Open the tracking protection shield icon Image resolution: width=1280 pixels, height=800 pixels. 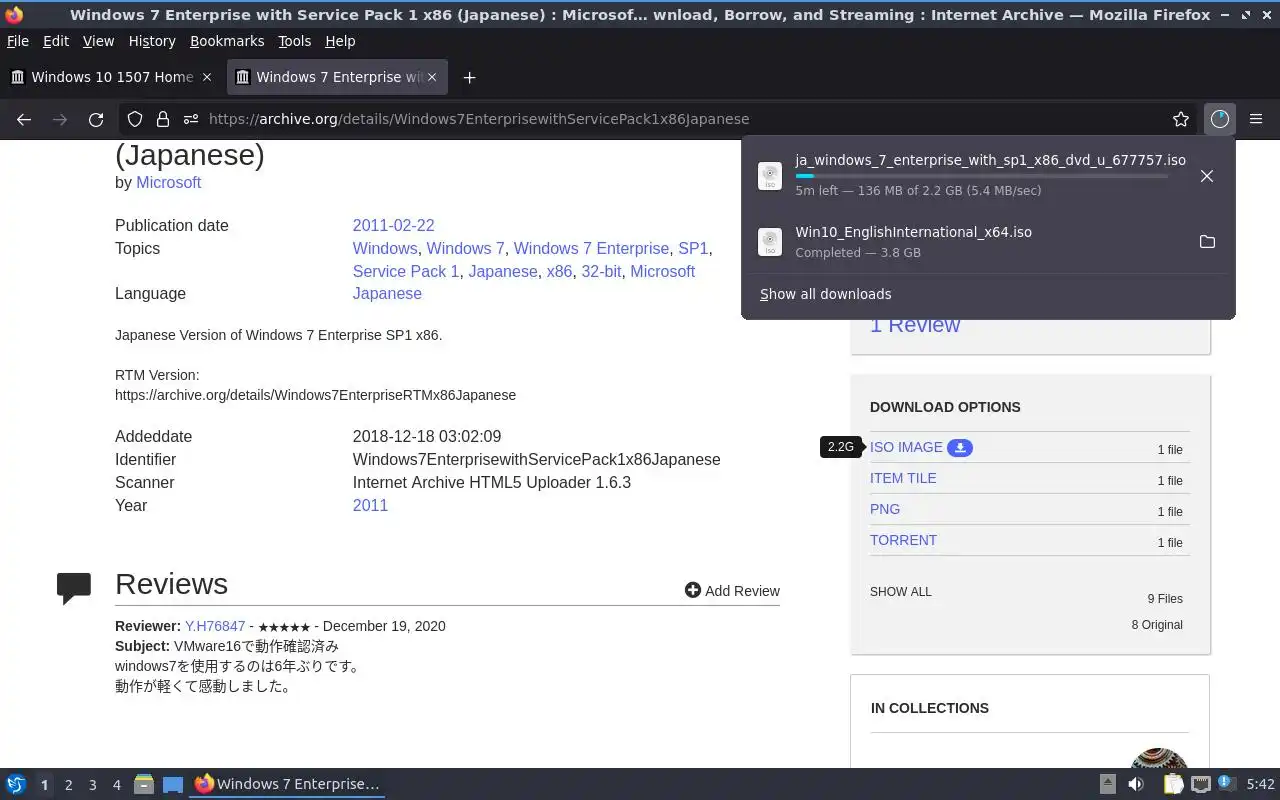pyautogui.click(x=135, y=119)
